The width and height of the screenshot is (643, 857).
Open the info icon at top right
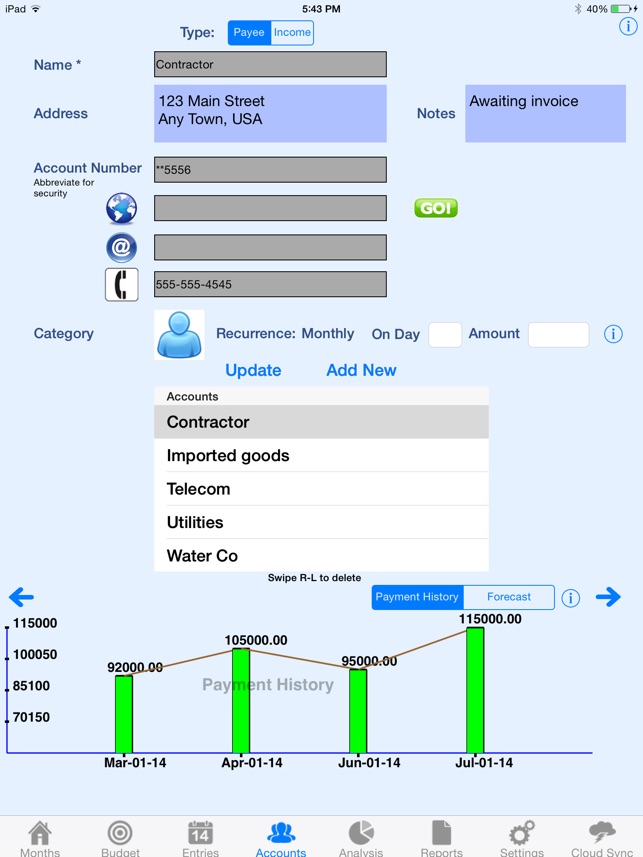[x=628, y=26]
